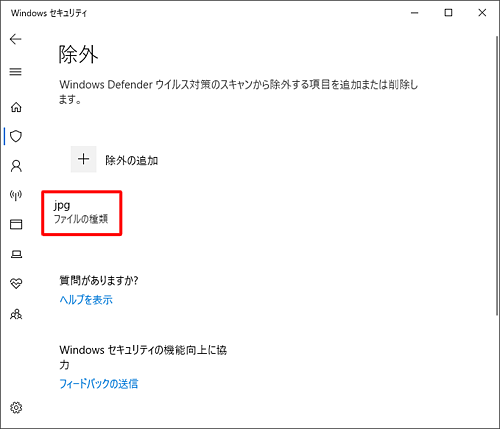Close the Windows セキュリティ window
The image size is (500, 429).
point(482,13)
